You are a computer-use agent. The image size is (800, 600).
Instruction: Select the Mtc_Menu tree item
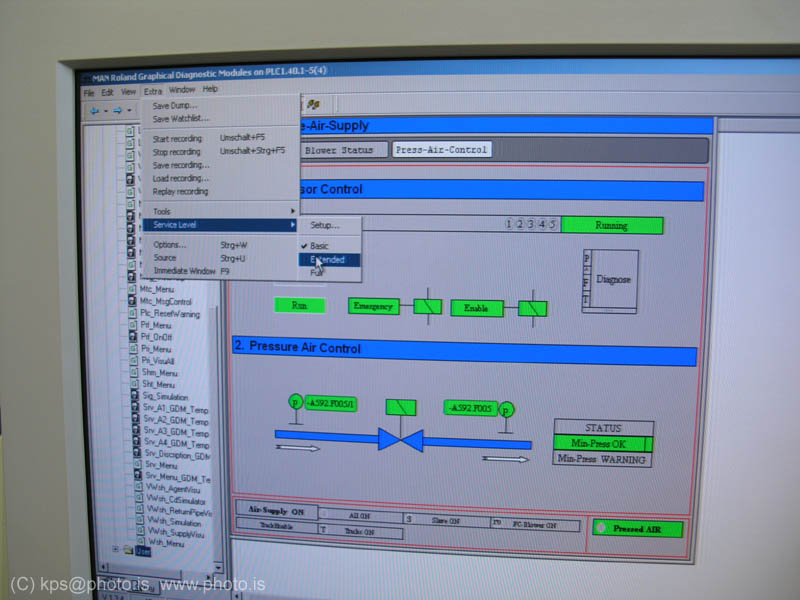[x=157, y=289]
